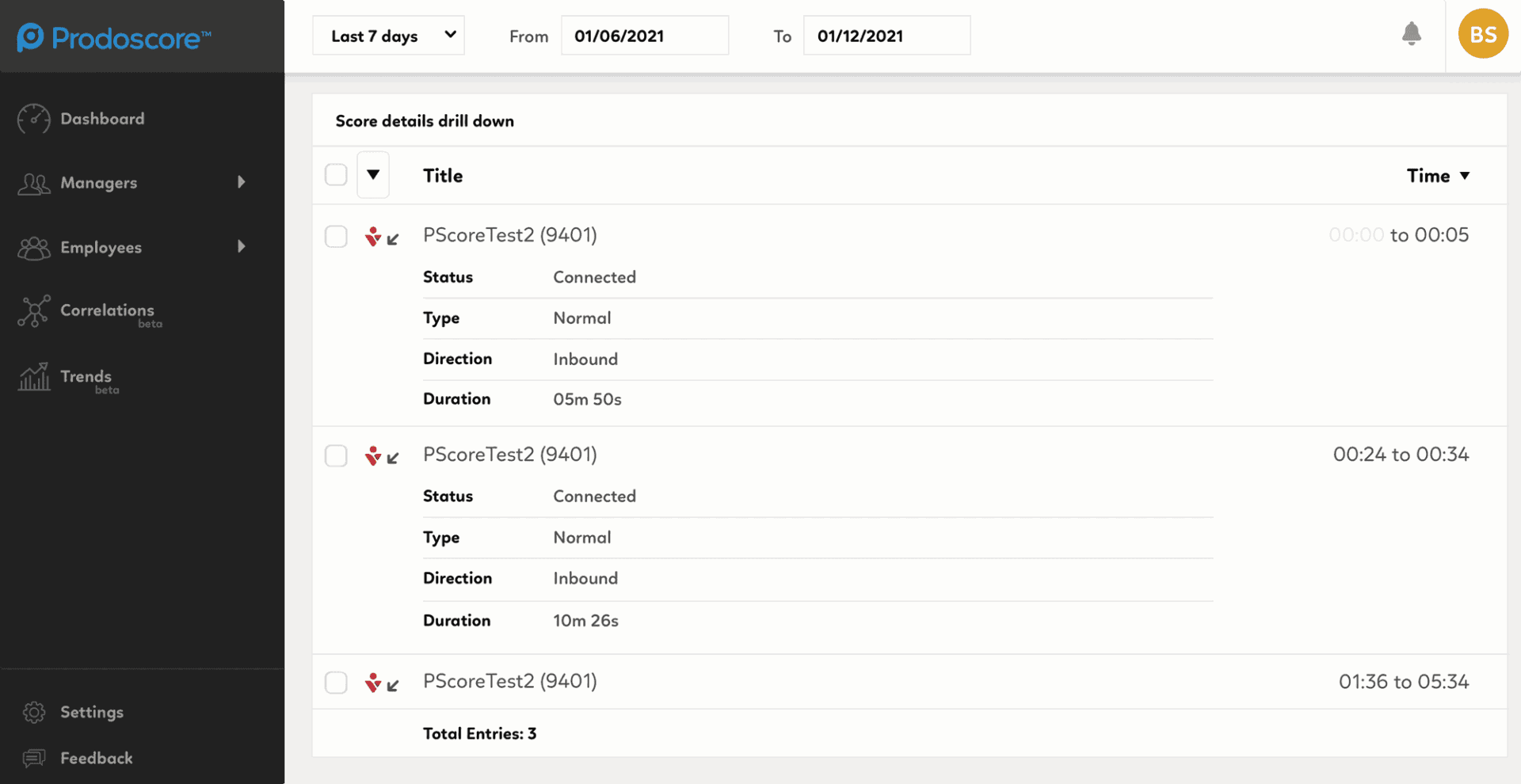Expand the Managers submenu arrow
Viewport: 1521px width, 784px height.
pyautogui.click(x=242, y=182)
